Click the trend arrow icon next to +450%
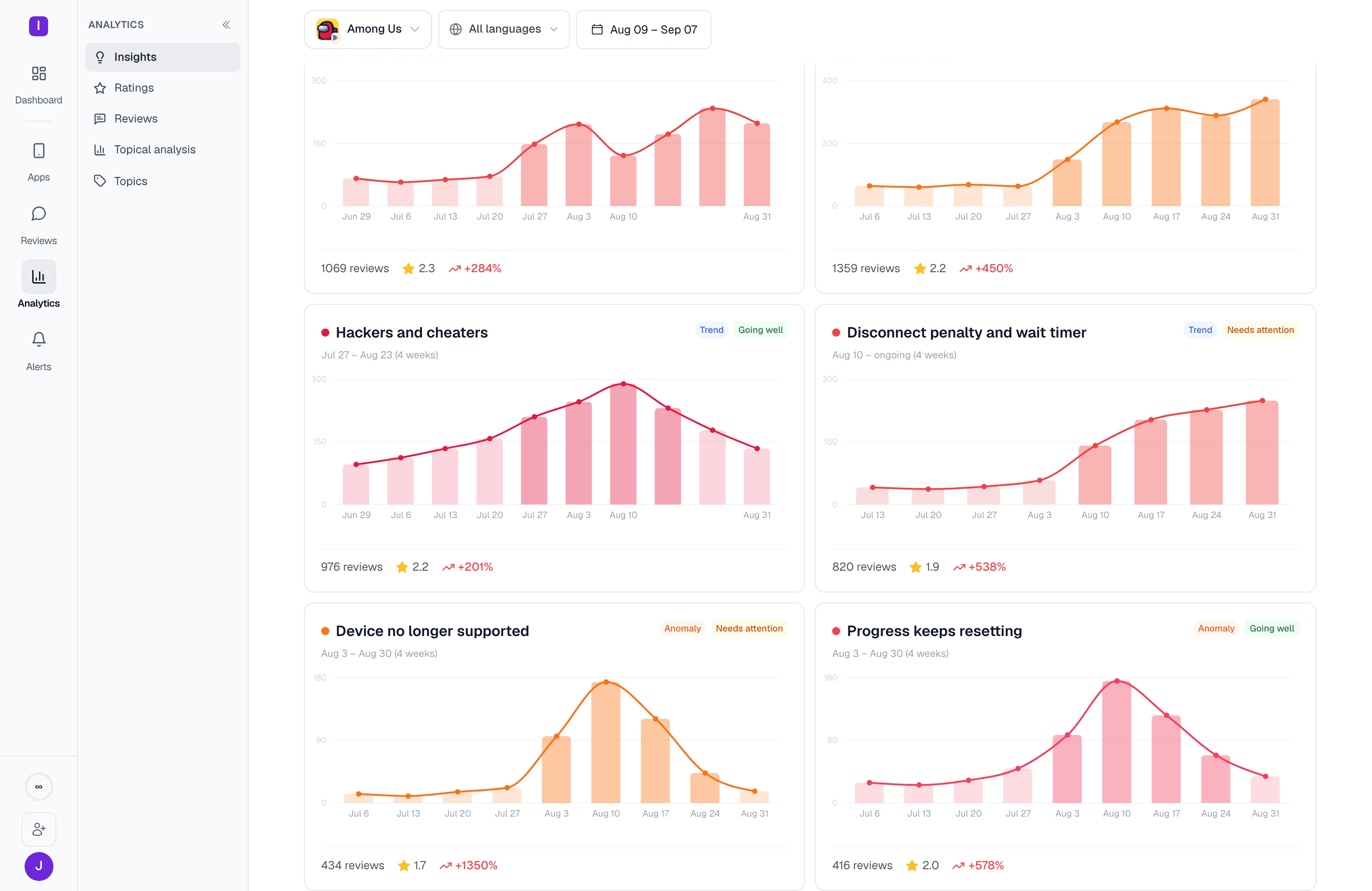The width and height of the screenshot is (1372, 891). [965, 269]
